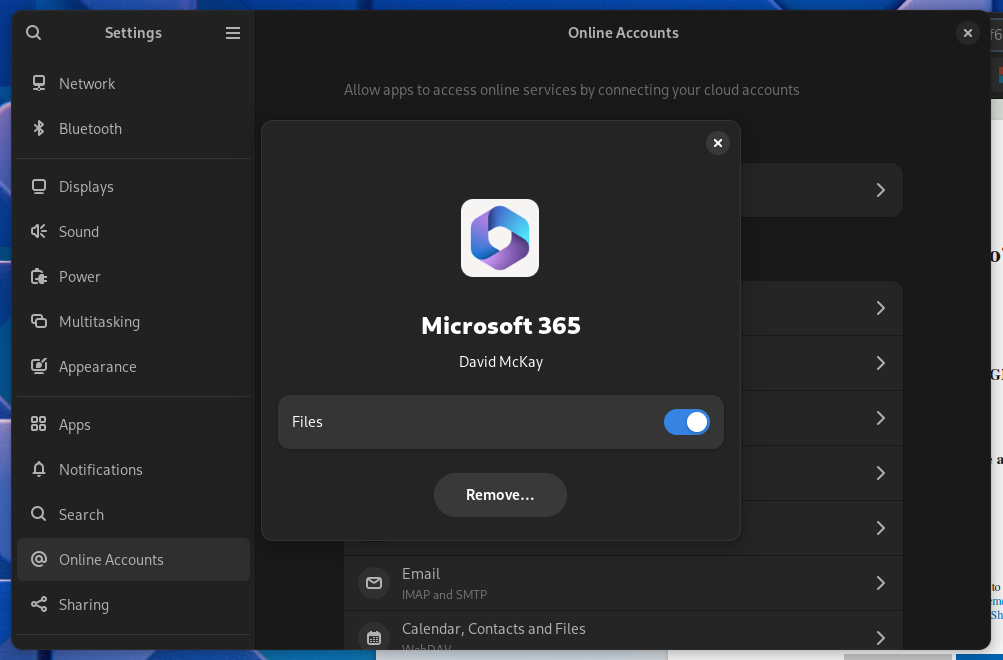Select the Online Accounts at-sign icon
Viewport: 1003px width, 660px height.
pyautogui.click(x=39, y=560)
